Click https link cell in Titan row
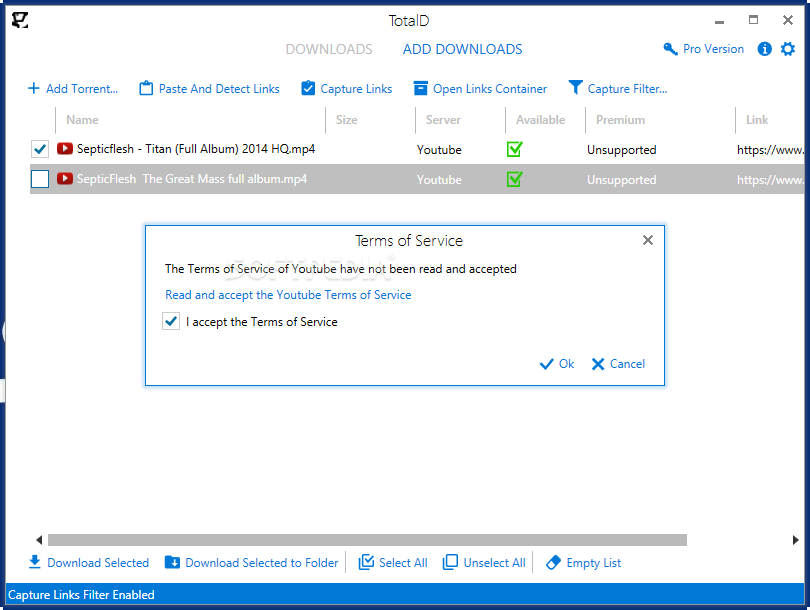The height and width of the screenshot is (610, 810). (x=770, y=150)
